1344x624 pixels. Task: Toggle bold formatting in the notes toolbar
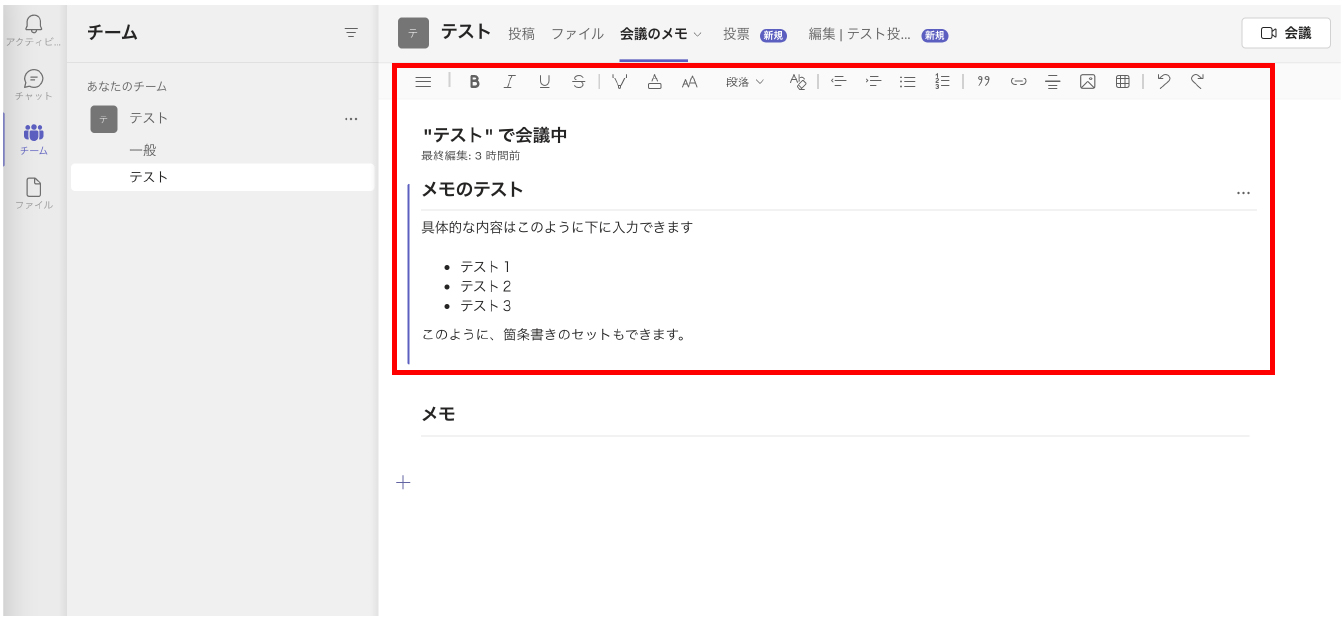pos(475,82)
